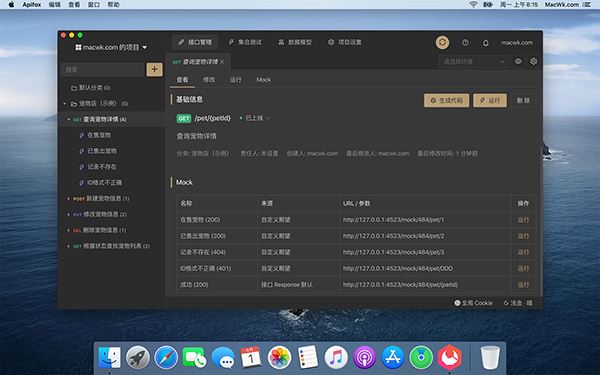Open the notification bell icon
600x375 pixels.
click(x=485, y=43)
